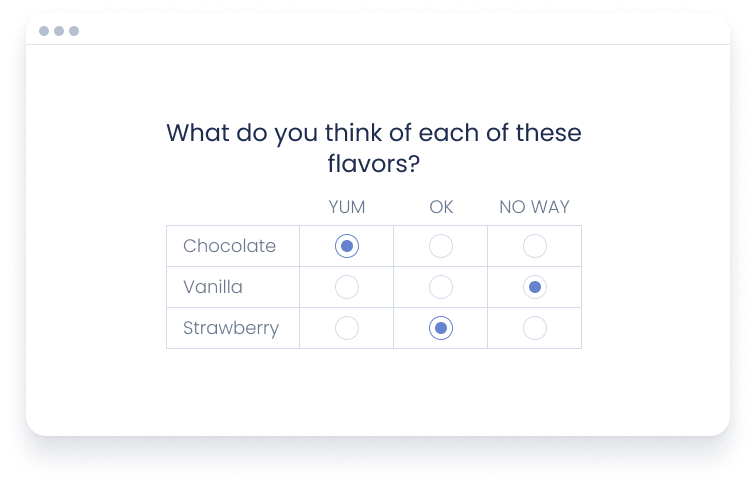
Task: Click the Chocolate row label
Action: (x=229, y=246)
